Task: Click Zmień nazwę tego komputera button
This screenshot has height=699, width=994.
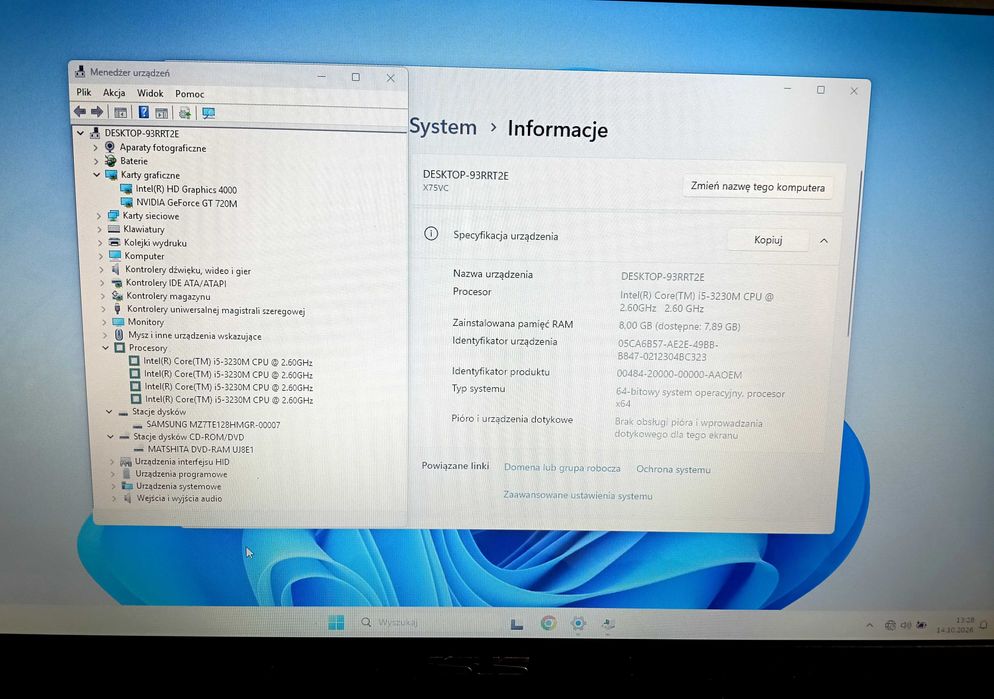Action: coord(758,187)
